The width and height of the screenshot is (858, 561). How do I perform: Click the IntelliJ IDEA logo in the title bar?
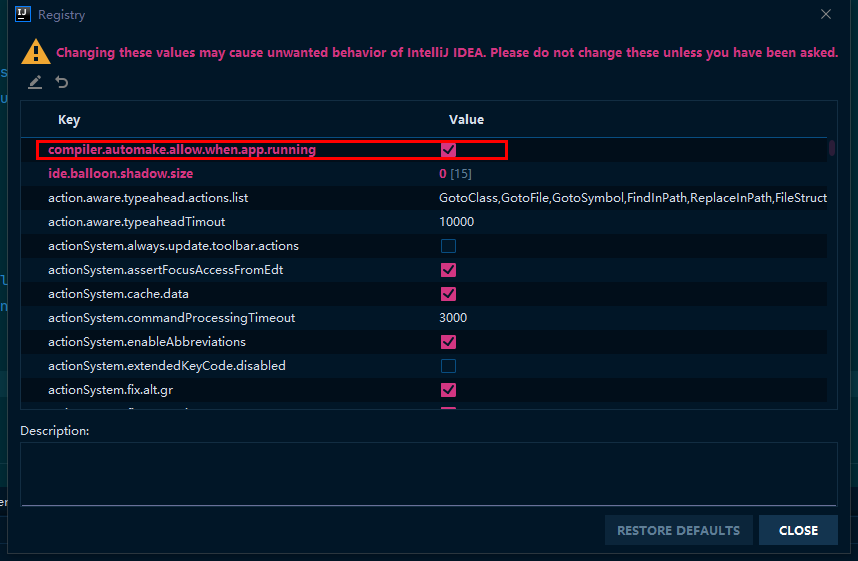tap(23, 14)
